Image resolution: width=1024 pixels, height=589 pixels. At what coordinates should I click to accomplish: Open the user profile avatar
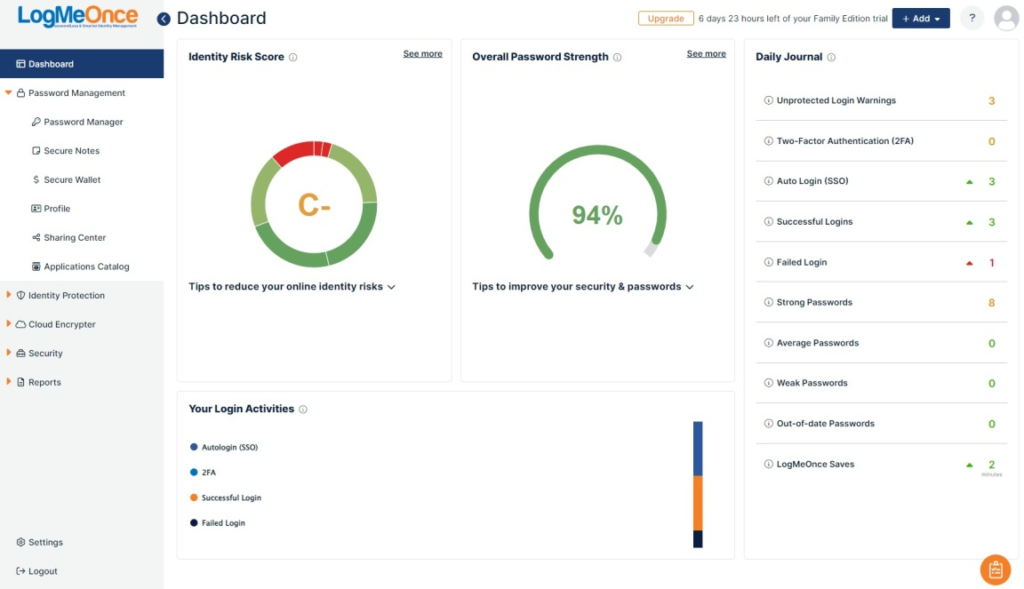click(x=1006, y=19)
